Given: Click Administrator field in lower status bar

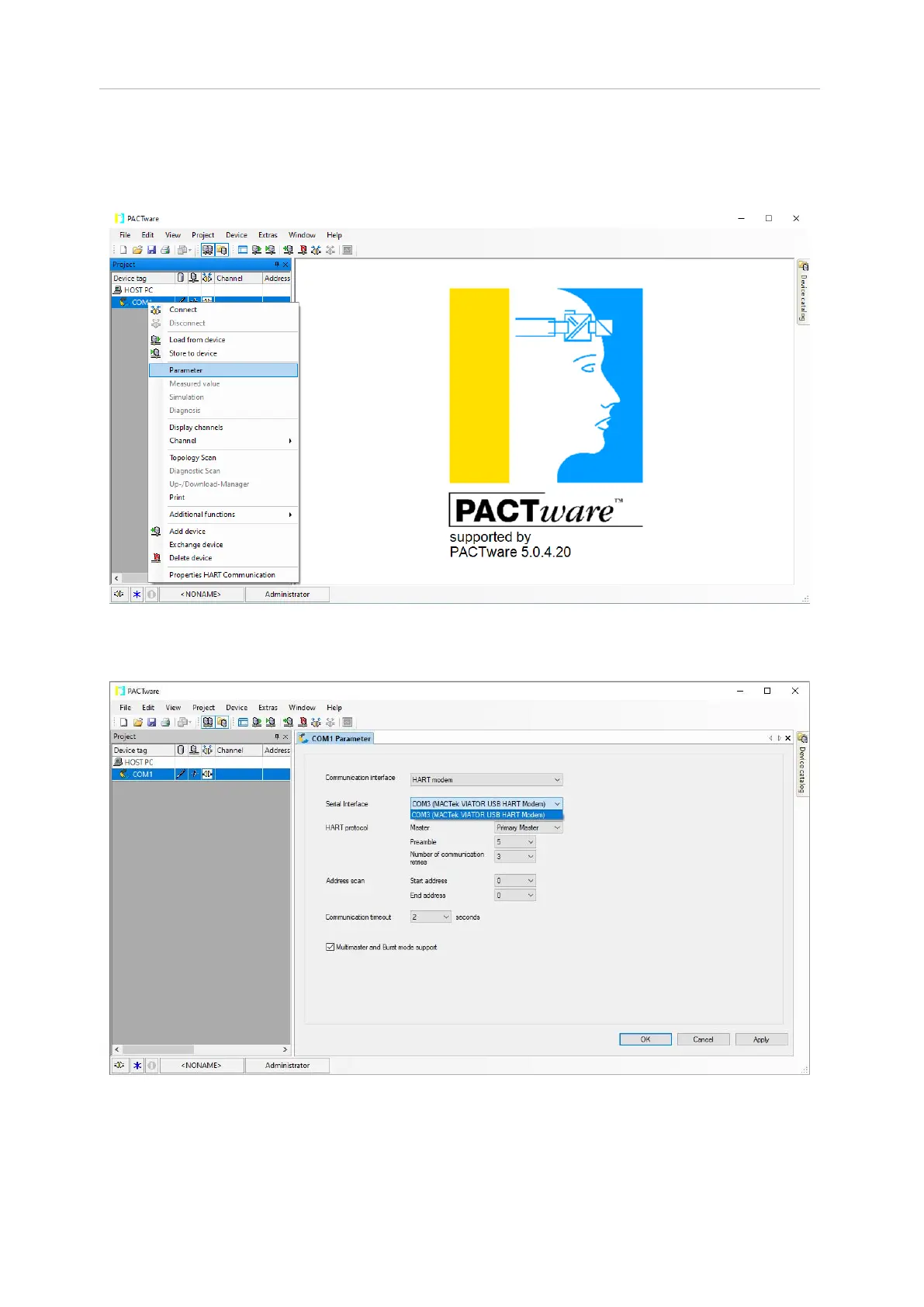Looking at the screenshot, I should (x=287, y=1066).
